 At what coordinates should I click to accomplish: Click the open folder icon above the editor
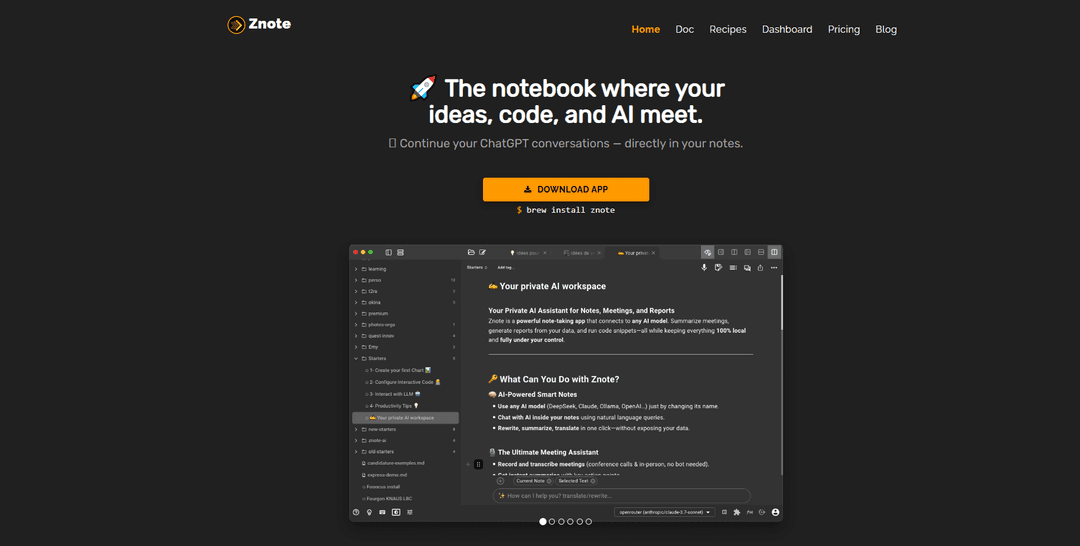(x=471, y=253)
